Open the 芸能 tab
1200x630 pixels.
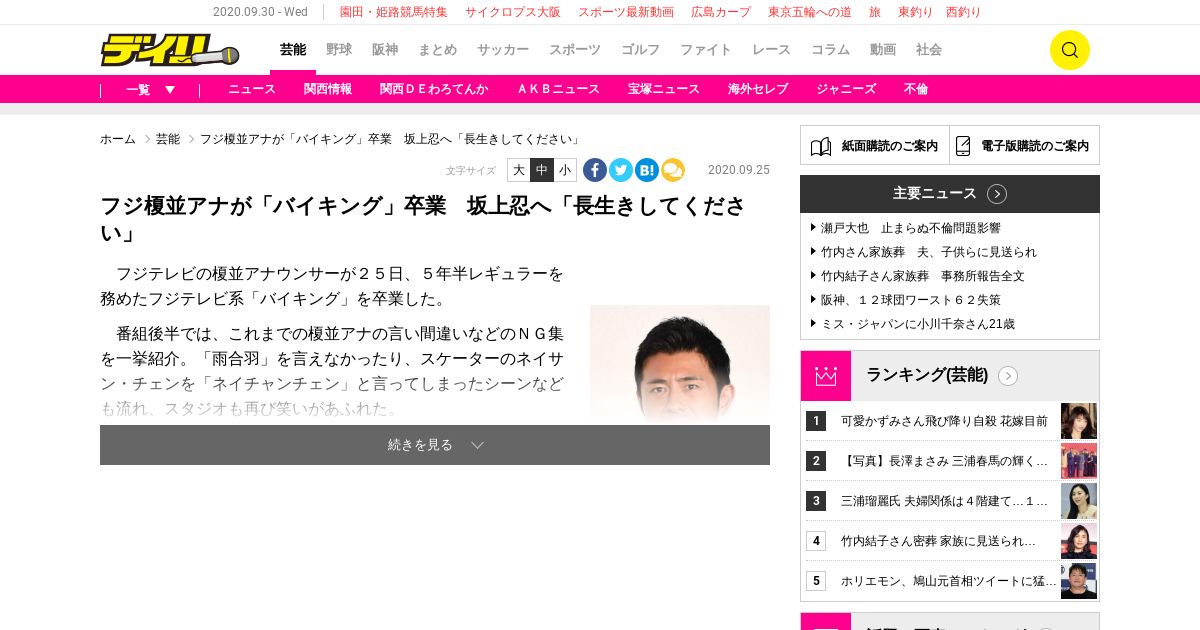click(x=293, y=50)
